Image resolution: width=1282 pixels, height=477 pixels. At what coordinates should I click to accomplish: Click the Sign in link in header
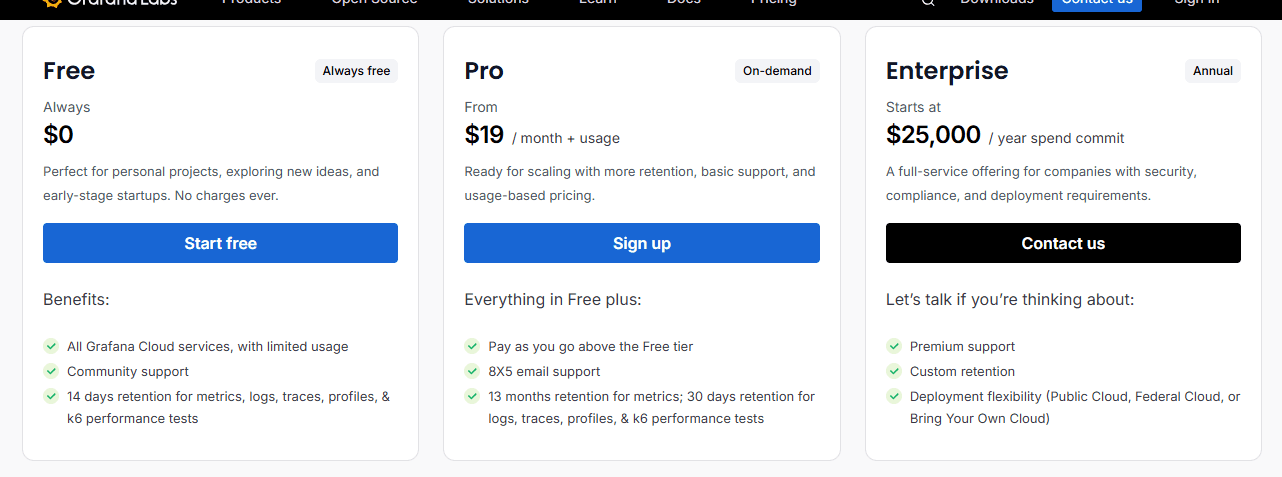click(x=1197, y=3)
